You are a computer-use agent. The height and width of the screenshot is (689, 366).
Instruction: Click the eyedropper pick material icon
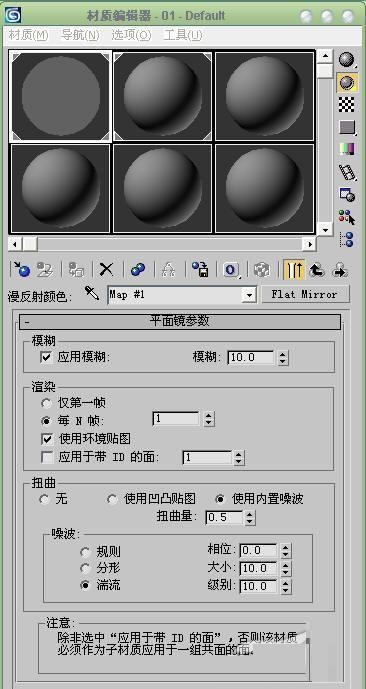(92, 293)
